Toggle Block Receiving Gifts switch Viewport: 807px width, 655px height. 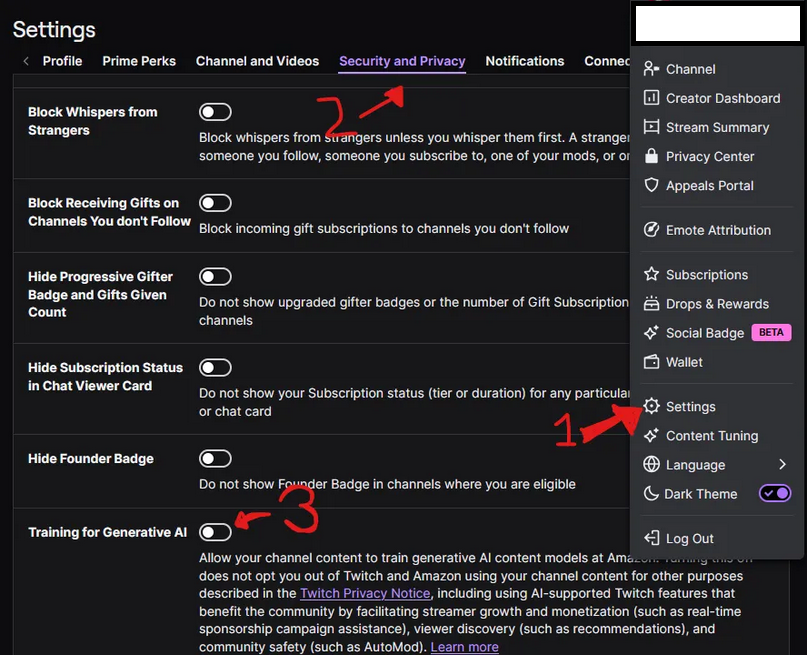[215, 203]
